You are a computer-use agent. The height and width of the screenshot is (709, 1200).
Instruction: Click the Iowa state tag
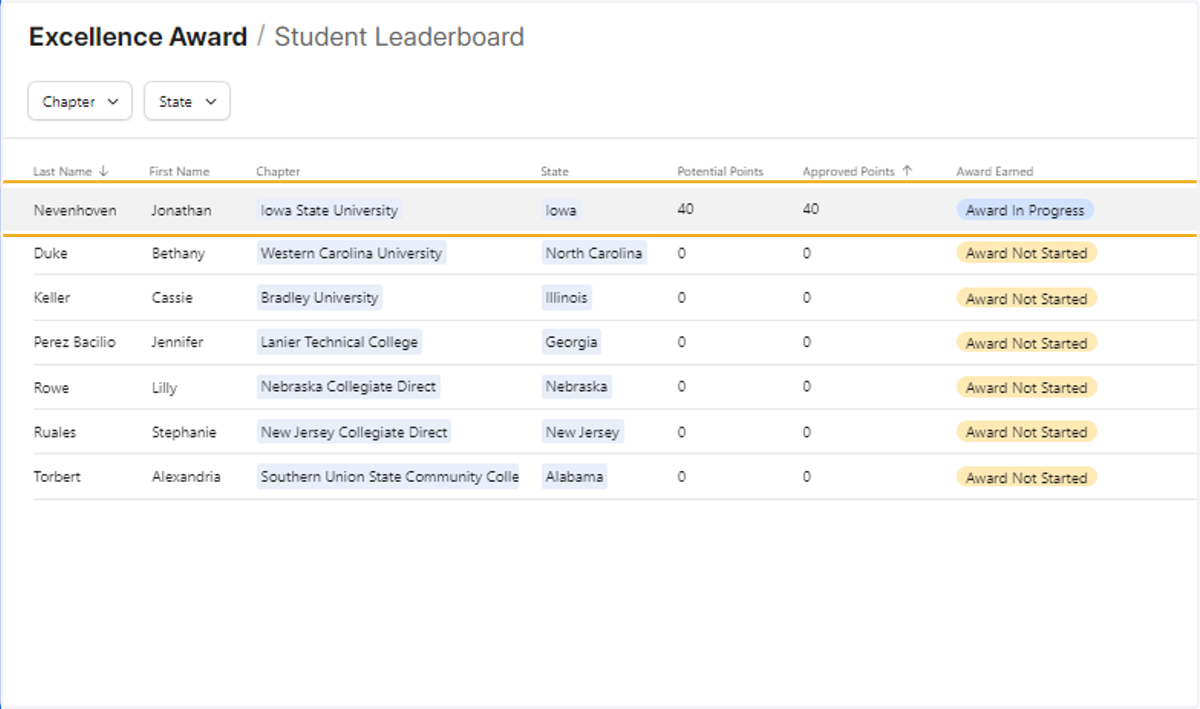pos(561,210)
